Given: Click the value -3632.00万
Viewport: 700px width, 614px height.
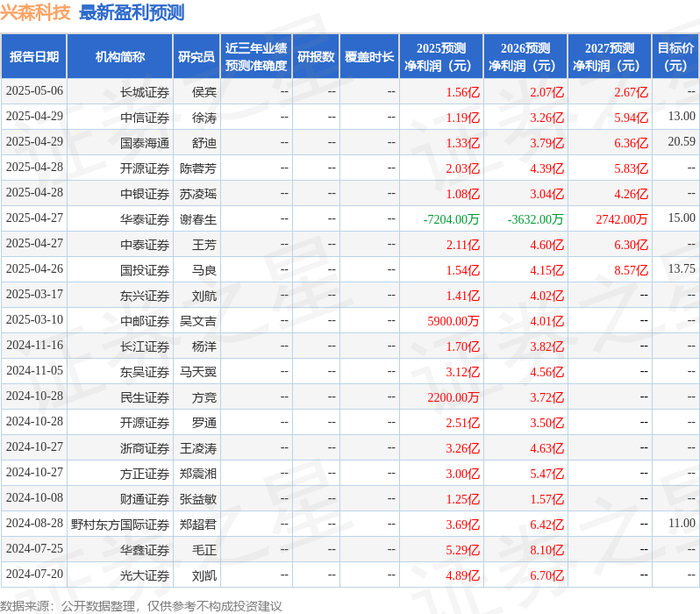Looking at the screenshot, I should (536, 219).
